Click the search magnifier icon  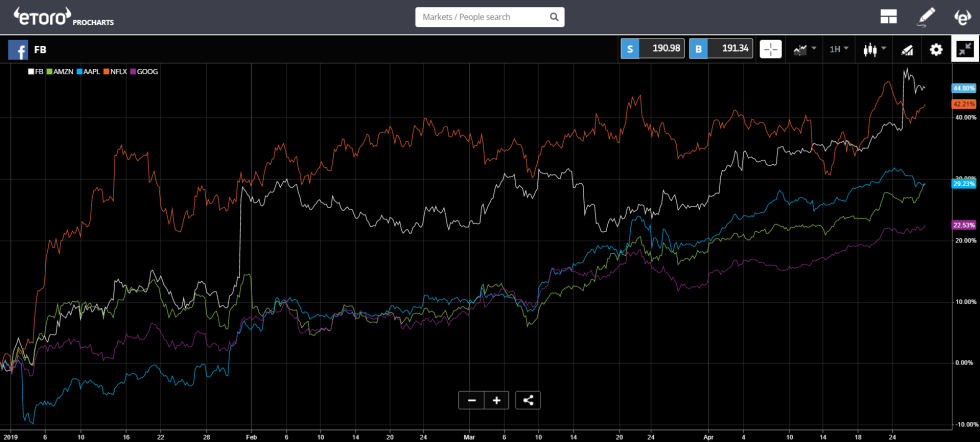coord(554,17)
